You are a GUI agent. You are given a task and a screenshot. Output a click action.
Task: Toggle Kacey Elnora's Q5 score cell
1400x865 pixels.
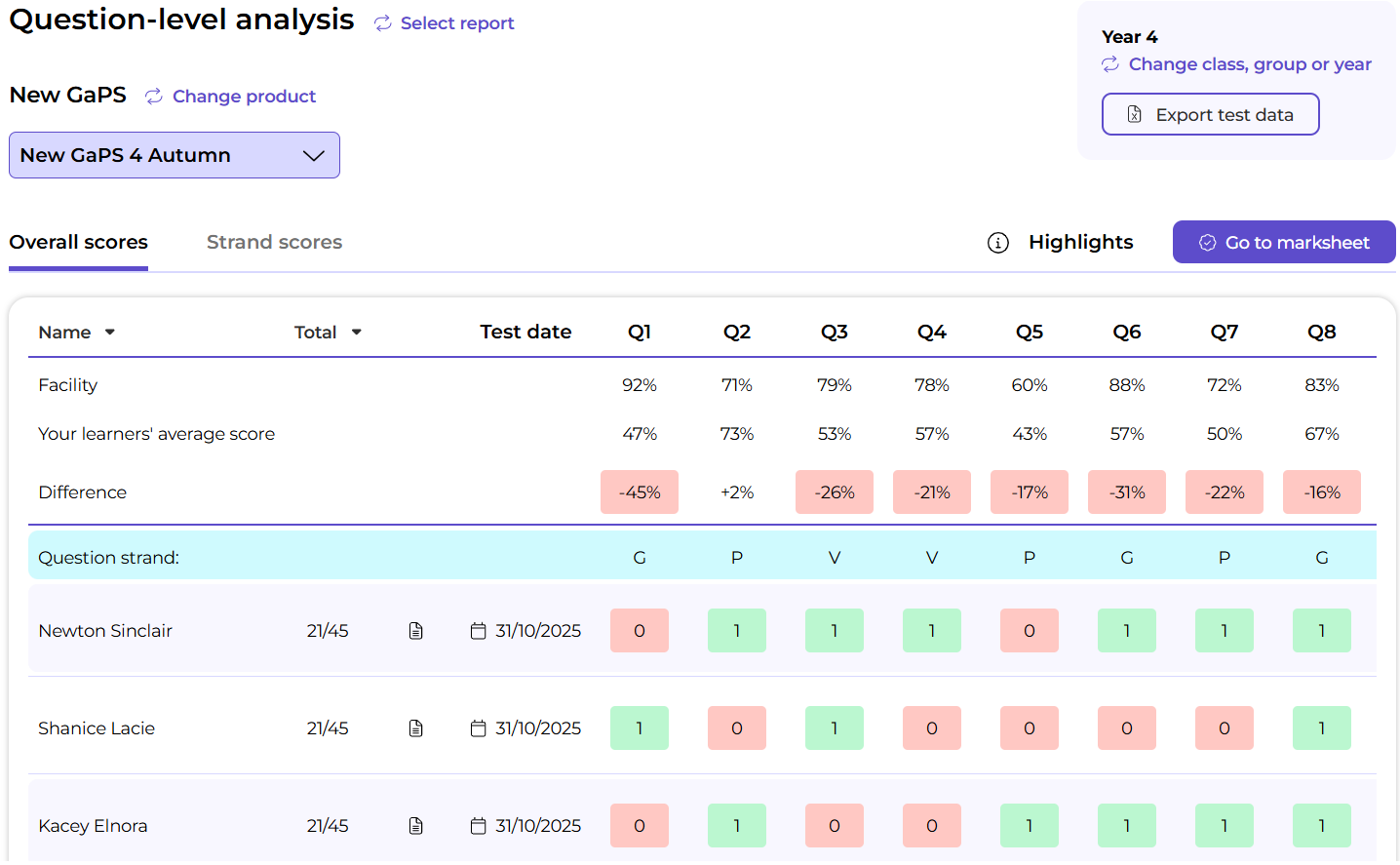coord(1030,826)
